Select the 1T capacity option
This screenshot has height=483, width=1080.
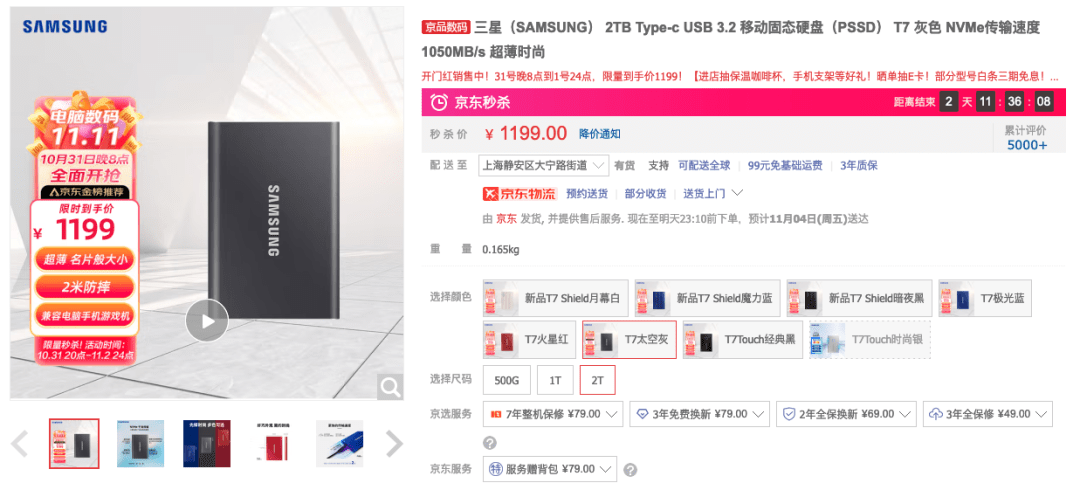pyautogui.click(x=555, y=380)
